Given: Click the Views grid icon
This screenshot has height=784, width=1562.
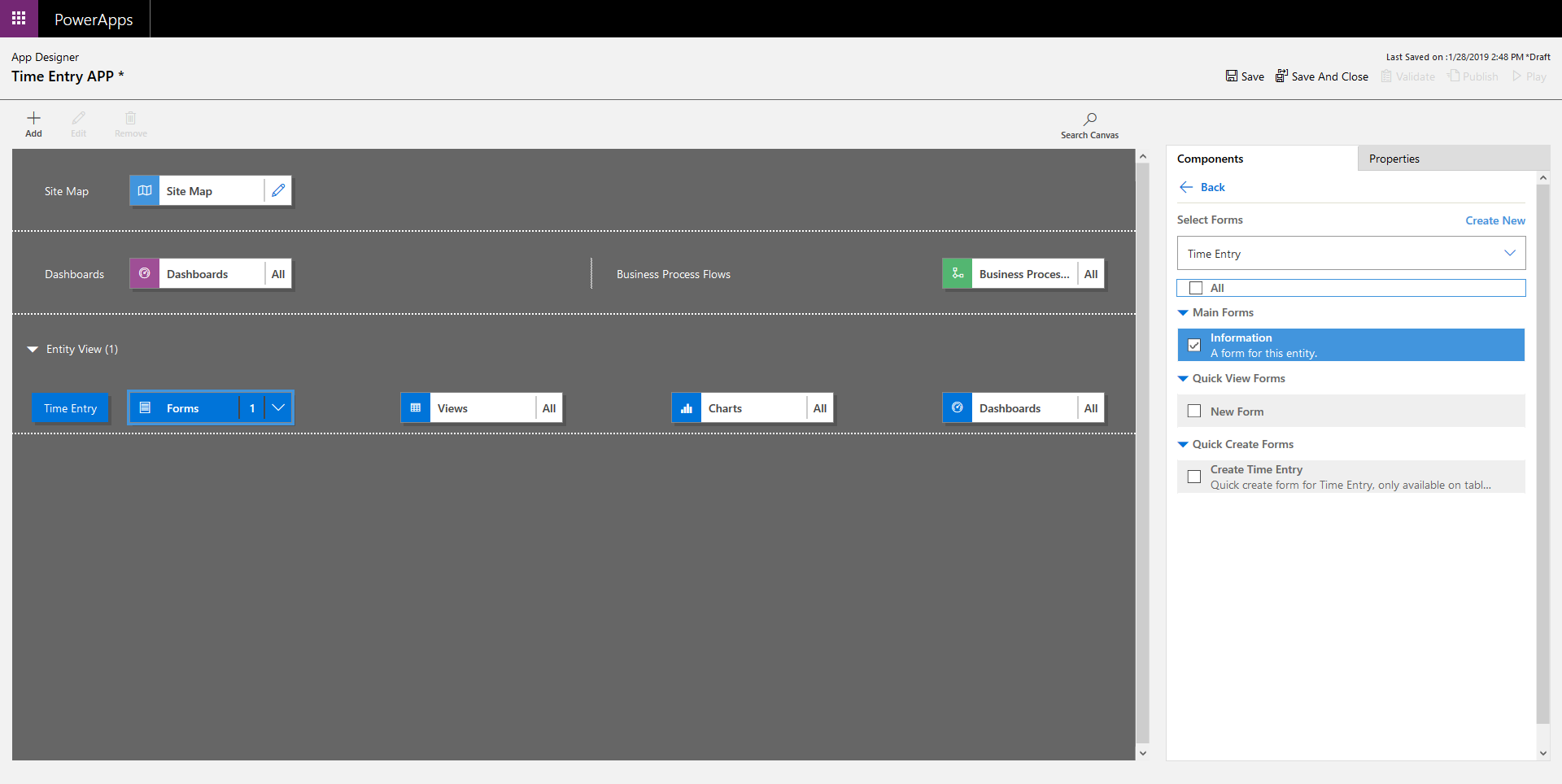Looking at the screenshot, I should [x=416, y=408].
